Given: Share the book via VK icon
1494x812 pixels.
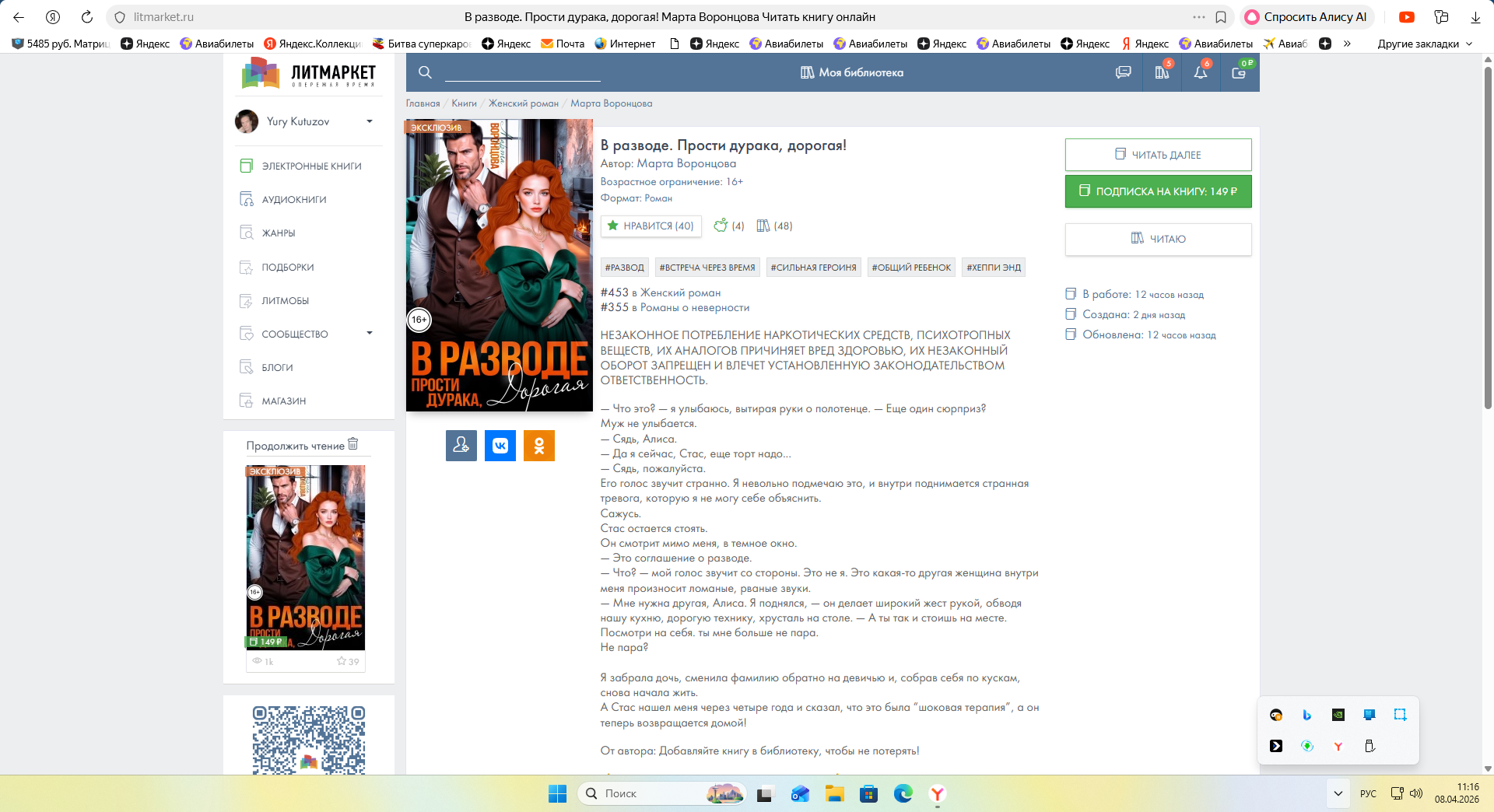Looking at the screenshot, I should coord(500,446).
